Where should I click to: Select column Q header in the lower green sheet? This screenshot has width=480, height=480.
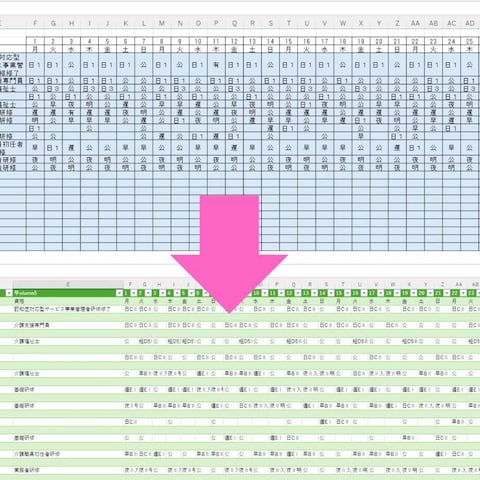pyautogui.click(x=293, y=284)
